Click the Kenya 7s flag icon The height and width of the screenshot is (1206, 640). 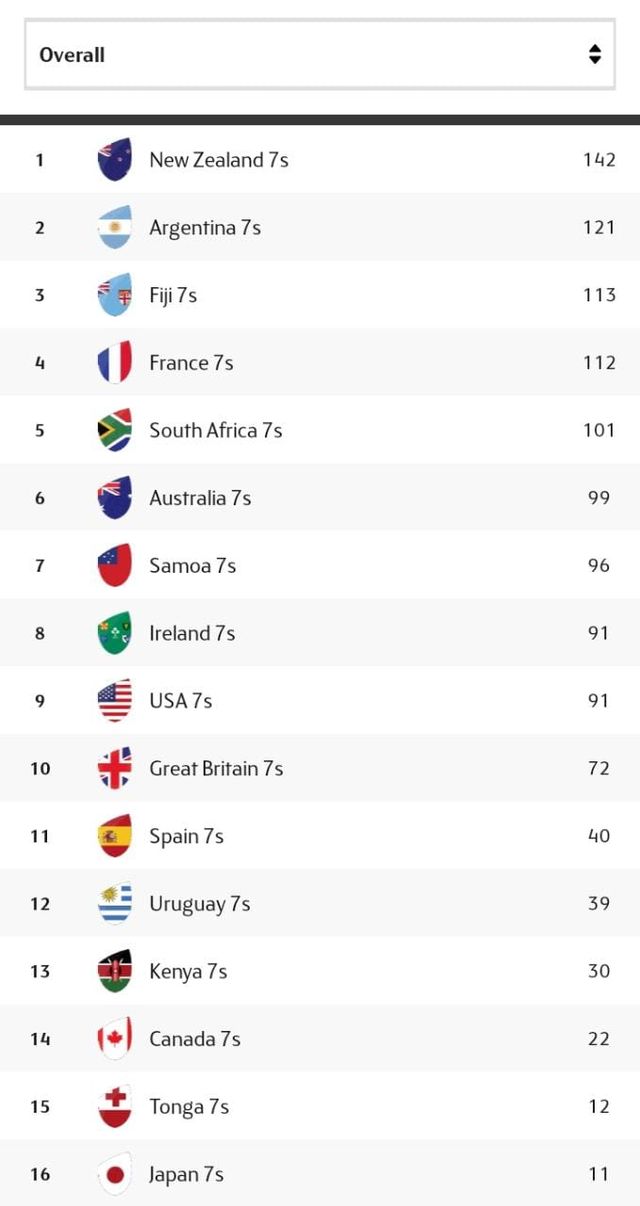point(115,971)
